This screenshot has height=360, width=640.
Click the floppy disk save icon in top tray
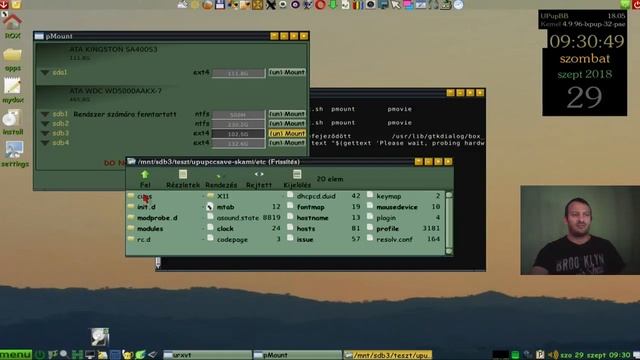point(220,4)
